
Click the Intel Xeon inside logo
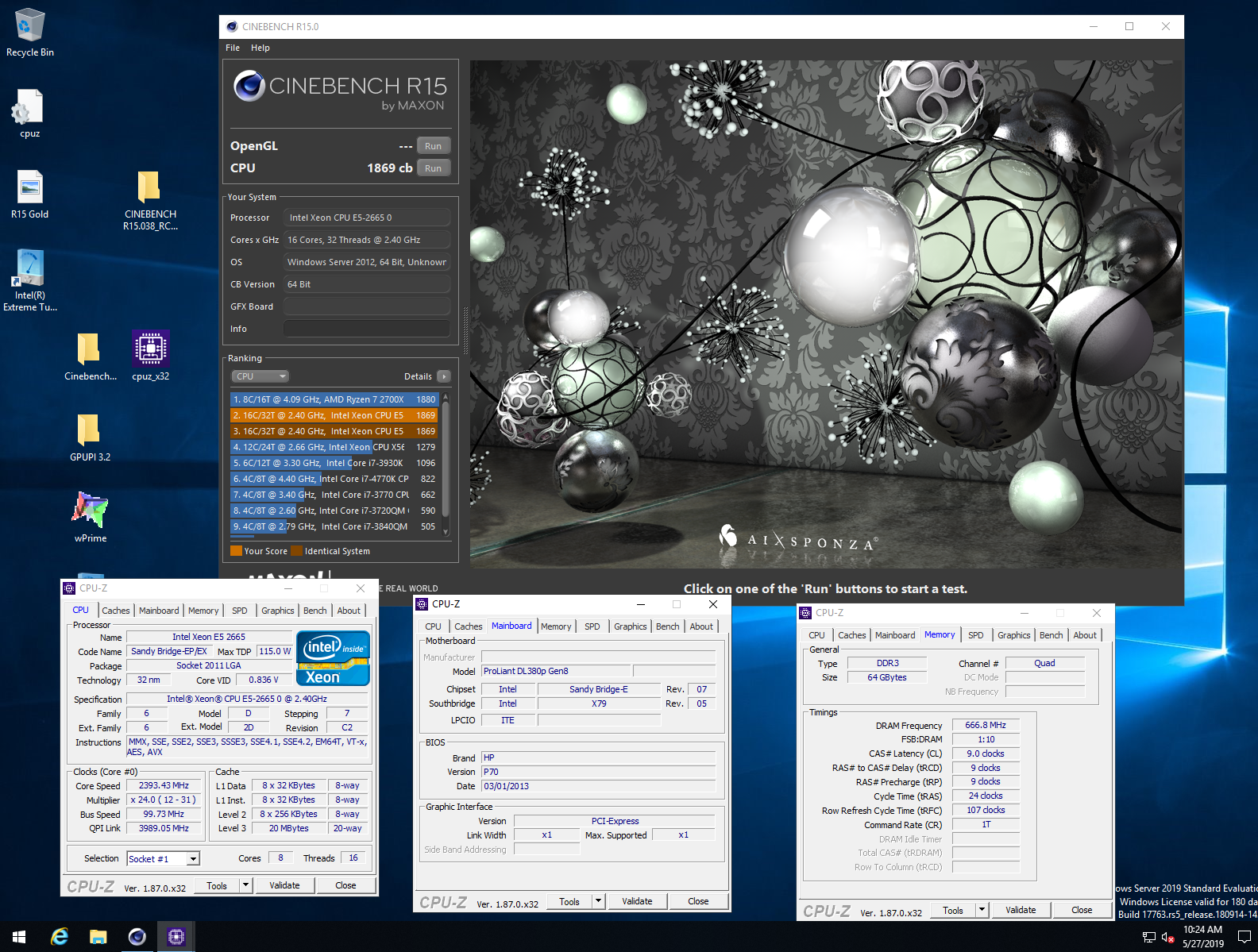[333, 657]
